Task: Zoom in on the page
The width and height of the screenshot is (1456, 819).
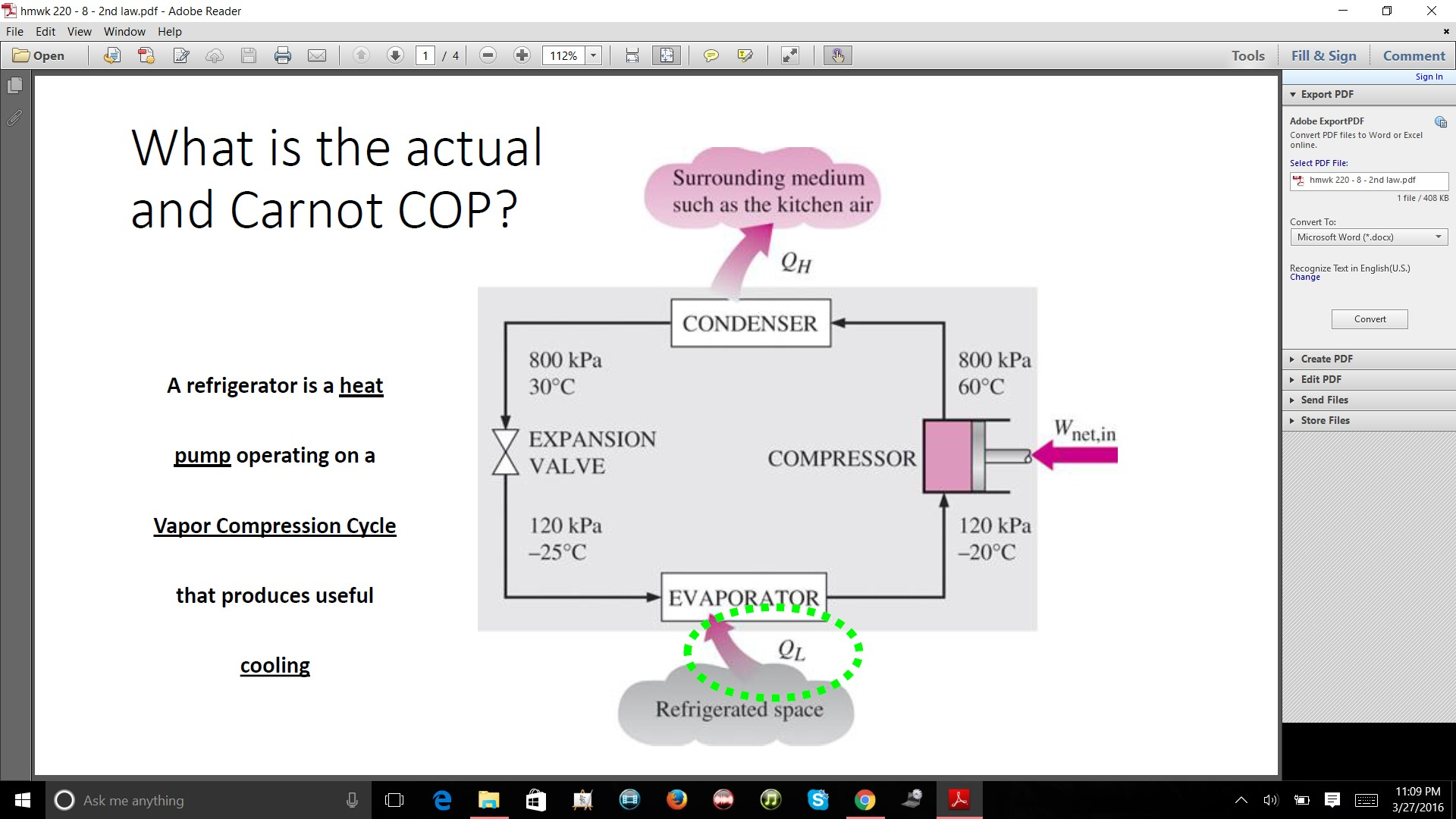Action: [522, 55]
